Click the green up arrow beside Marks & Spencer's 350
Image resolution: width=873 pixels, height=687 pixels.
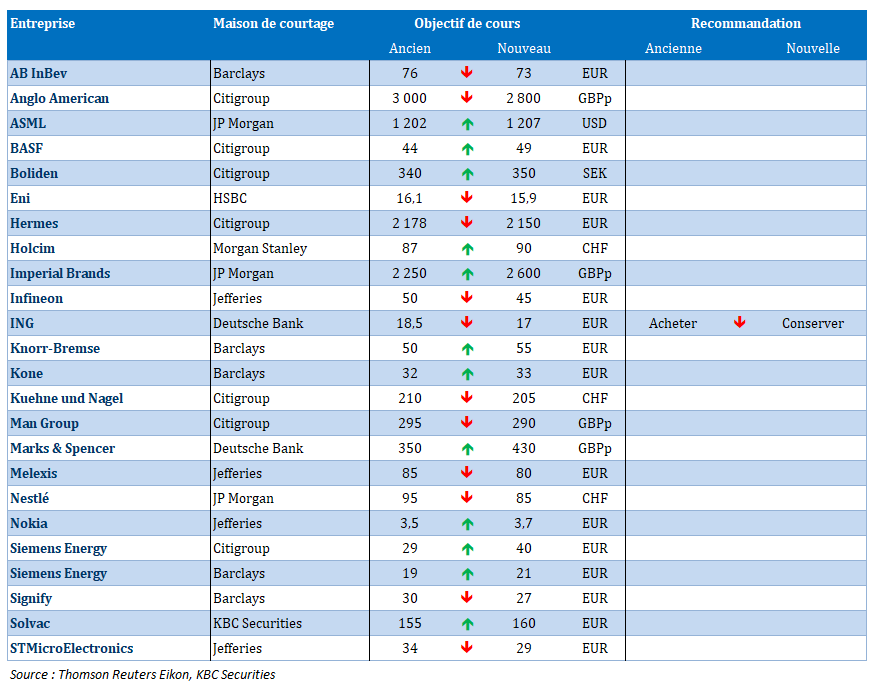point(467,448)
